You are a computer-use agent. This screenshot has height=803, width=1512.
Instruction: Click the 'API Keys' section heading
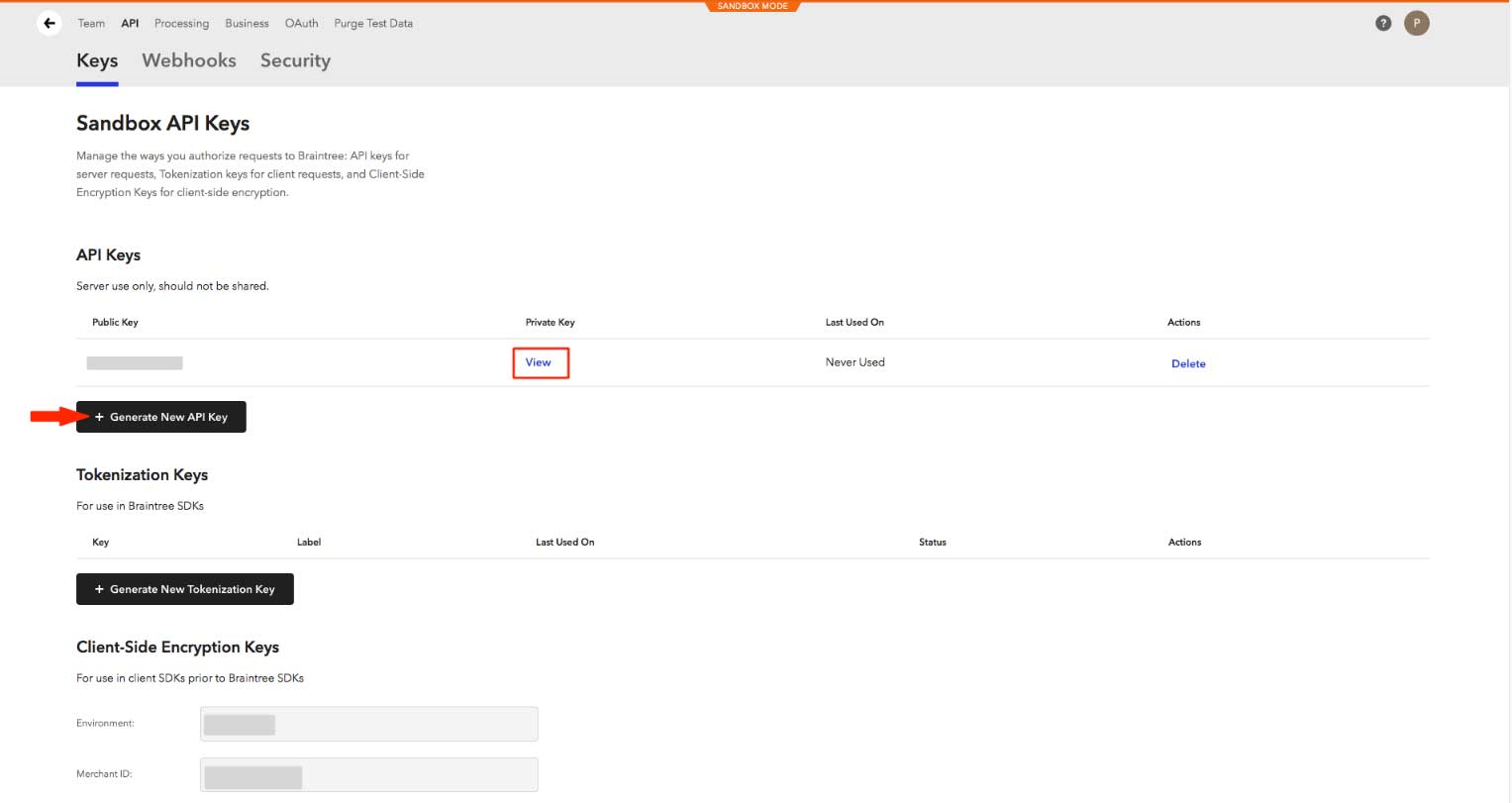point(109,255)
